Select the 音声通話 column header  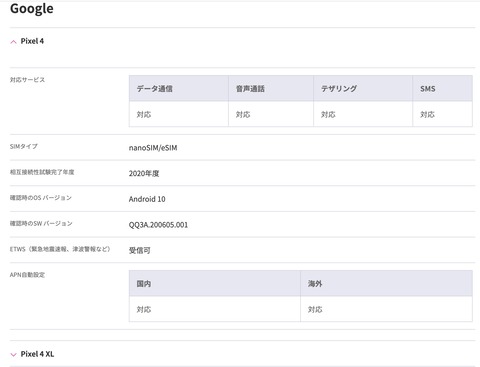(271, 88)
